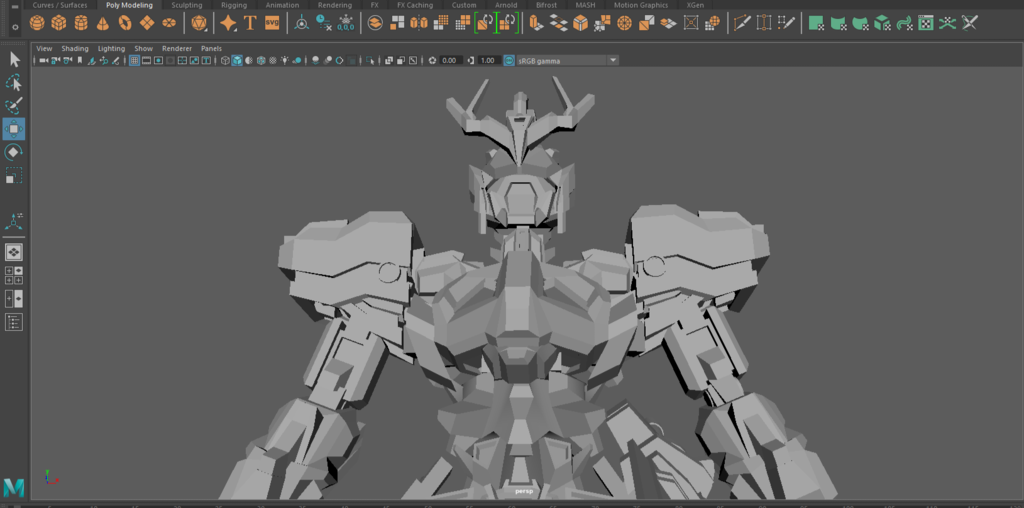Click the Bevel shelf icon

580,24
